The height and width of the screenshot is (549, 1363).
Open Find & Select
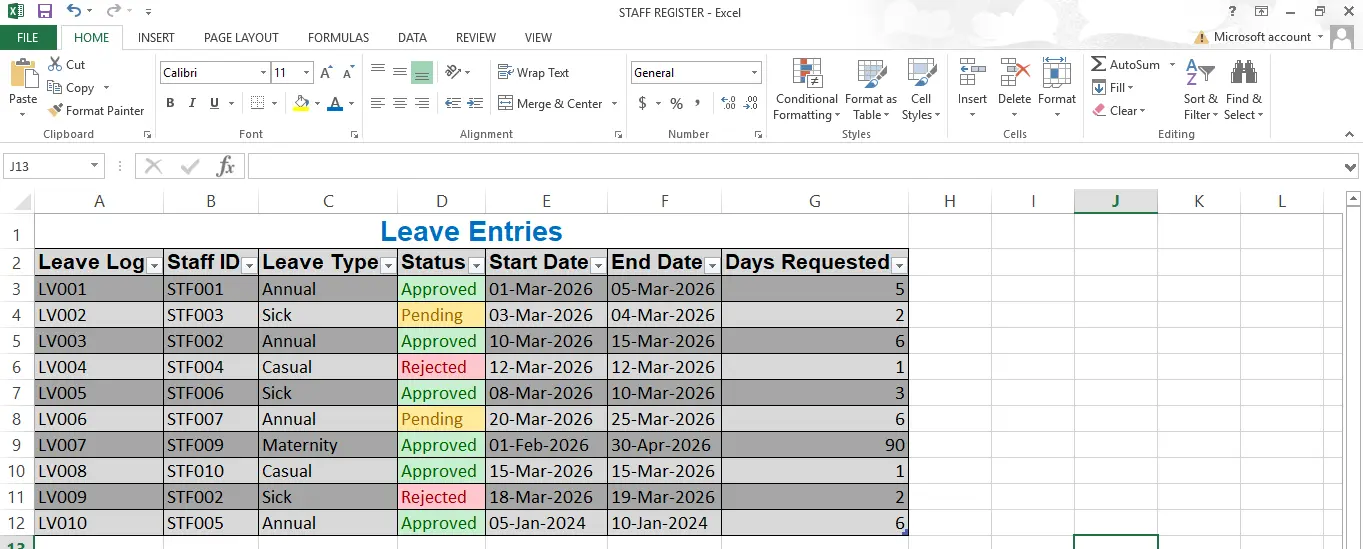[x=1244, y=89]
